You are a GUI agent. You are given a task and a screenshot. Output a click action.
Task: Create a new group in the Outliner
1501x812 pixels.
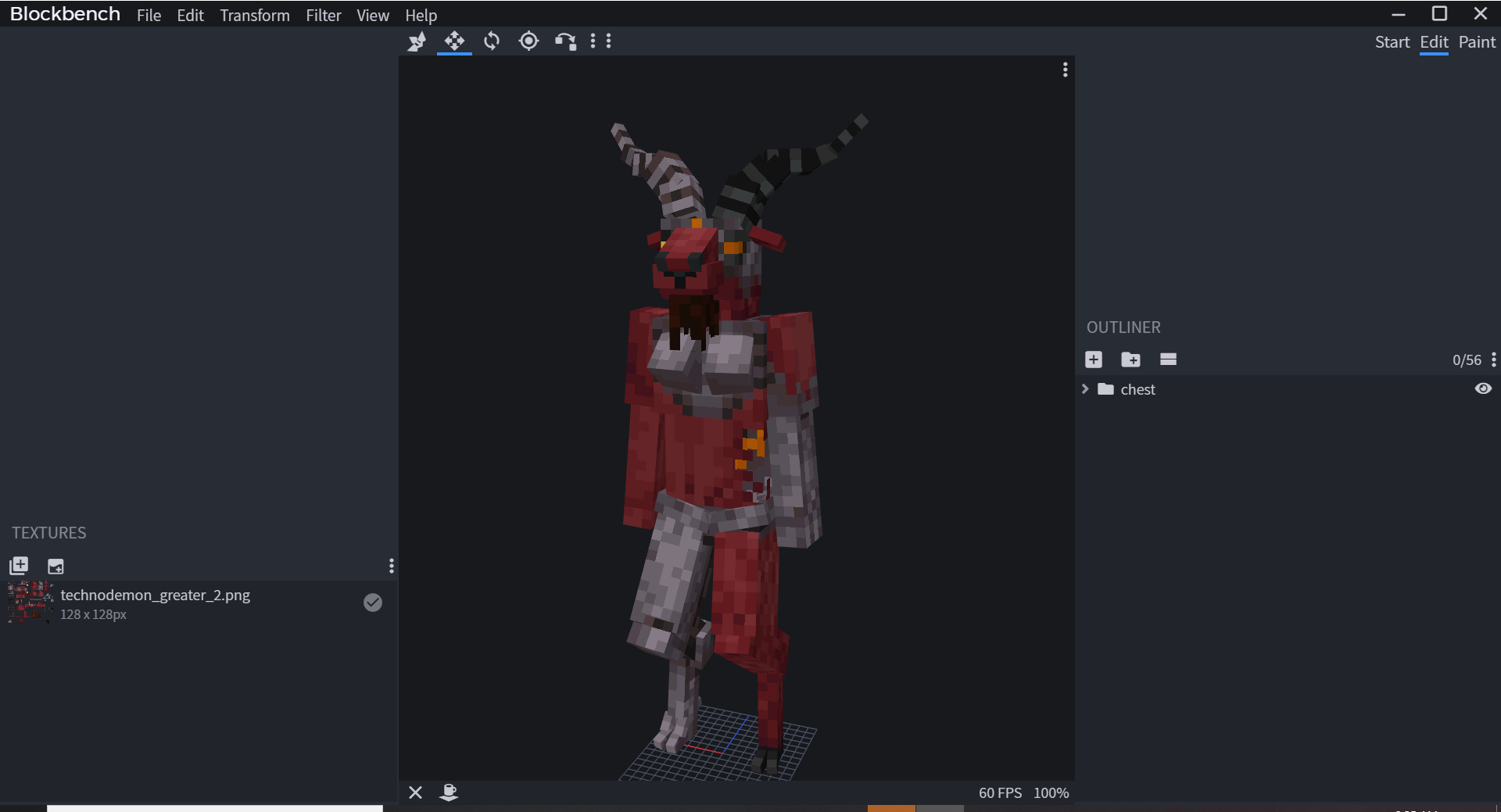(x=1130, y=359)
